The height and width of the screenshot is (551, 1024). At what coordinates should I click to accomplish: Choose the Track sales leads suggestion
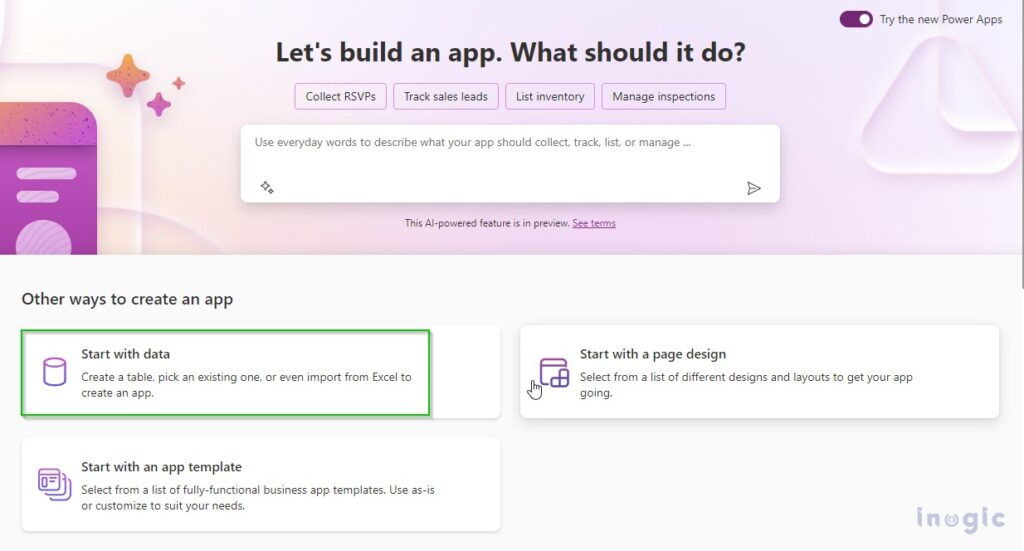(446, 97)
